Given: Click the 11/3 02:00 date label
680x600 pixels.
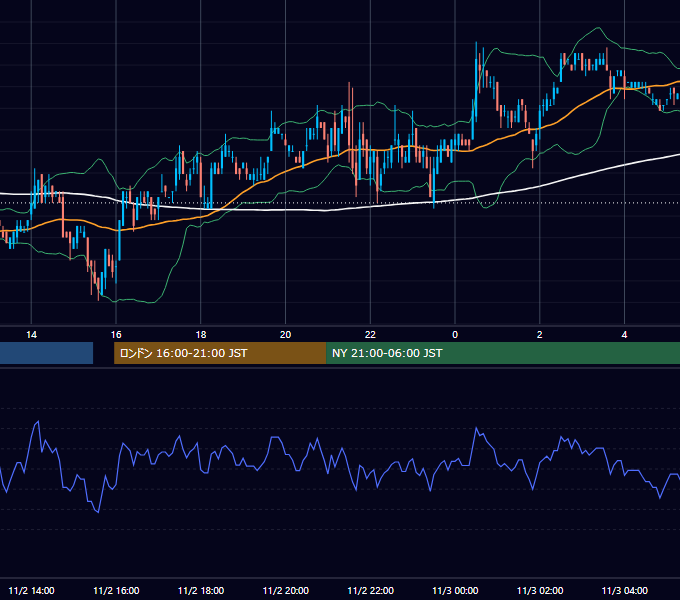Looking at the screenshot, I should click(x=540, y=590).
